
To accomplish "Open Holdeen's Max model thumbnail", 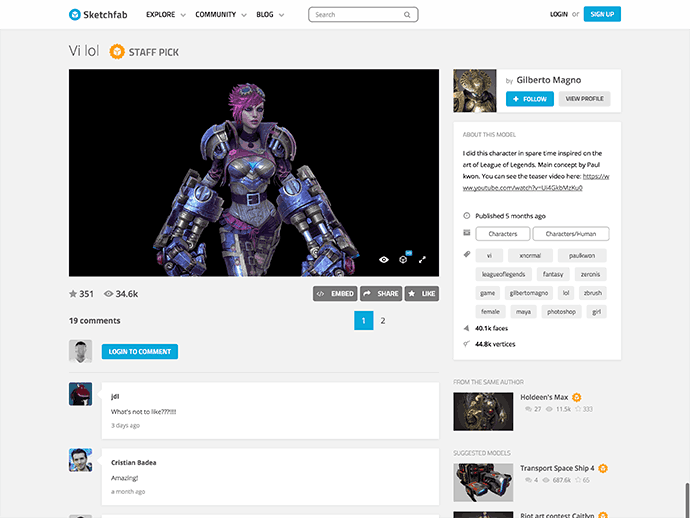I will click(483, 411).
